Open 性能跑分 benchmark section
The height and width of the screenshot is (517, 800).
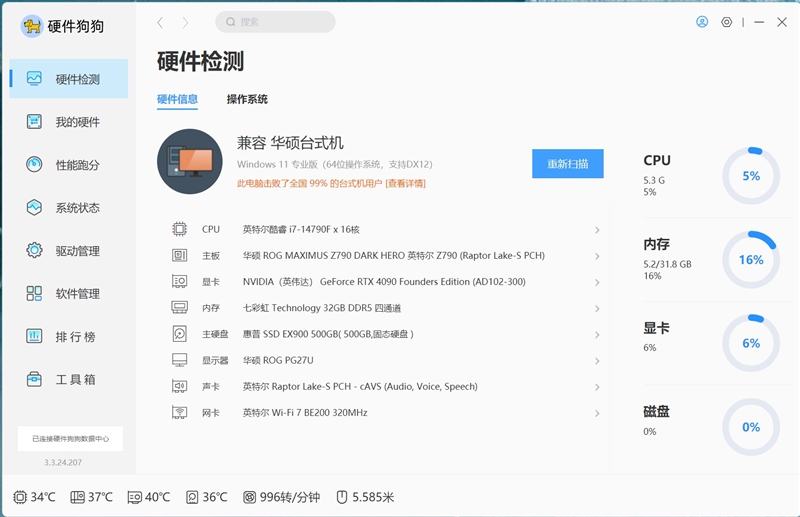(x=68, y=164)
